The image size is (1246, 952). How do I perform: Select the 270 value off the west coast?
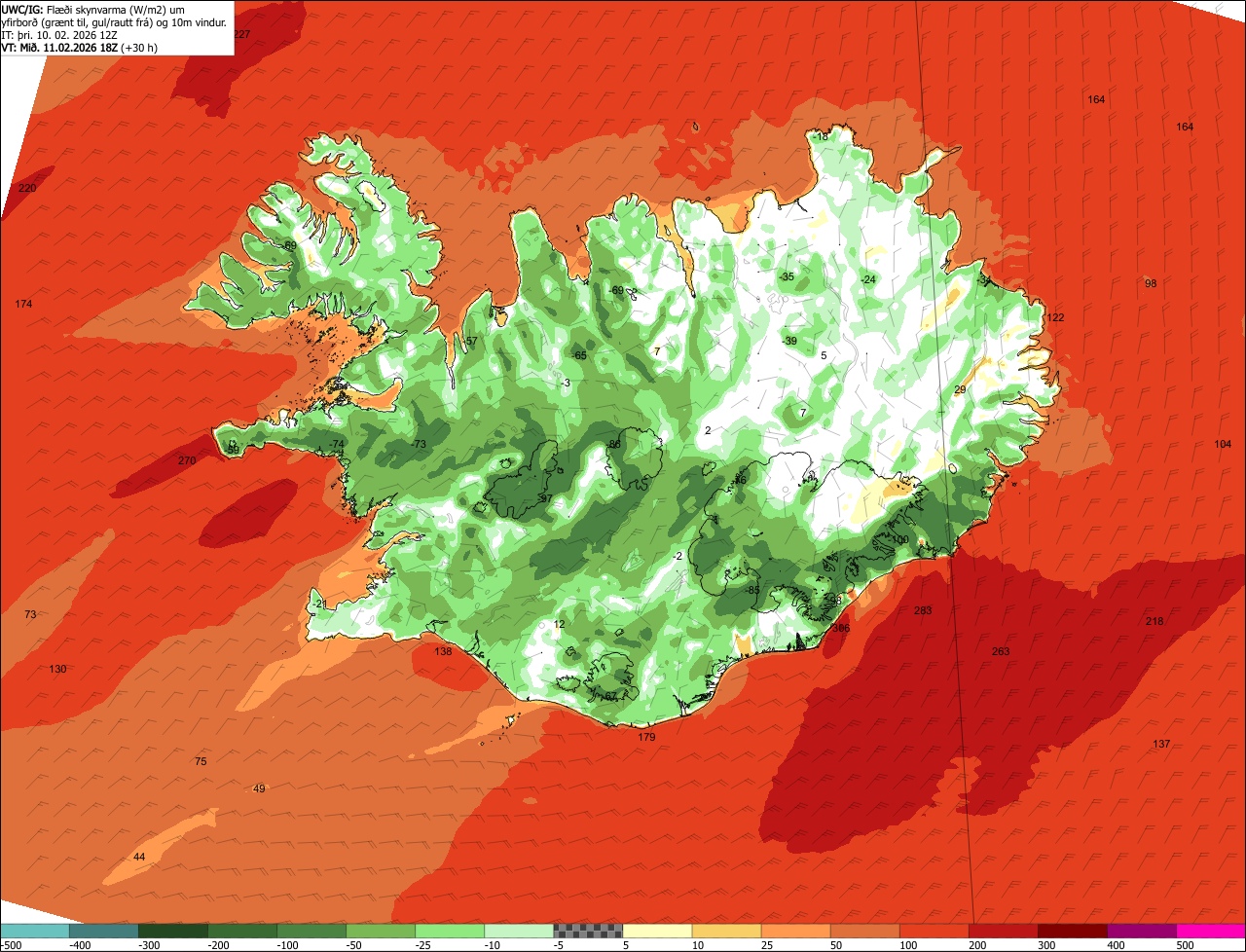click(187, 460)
